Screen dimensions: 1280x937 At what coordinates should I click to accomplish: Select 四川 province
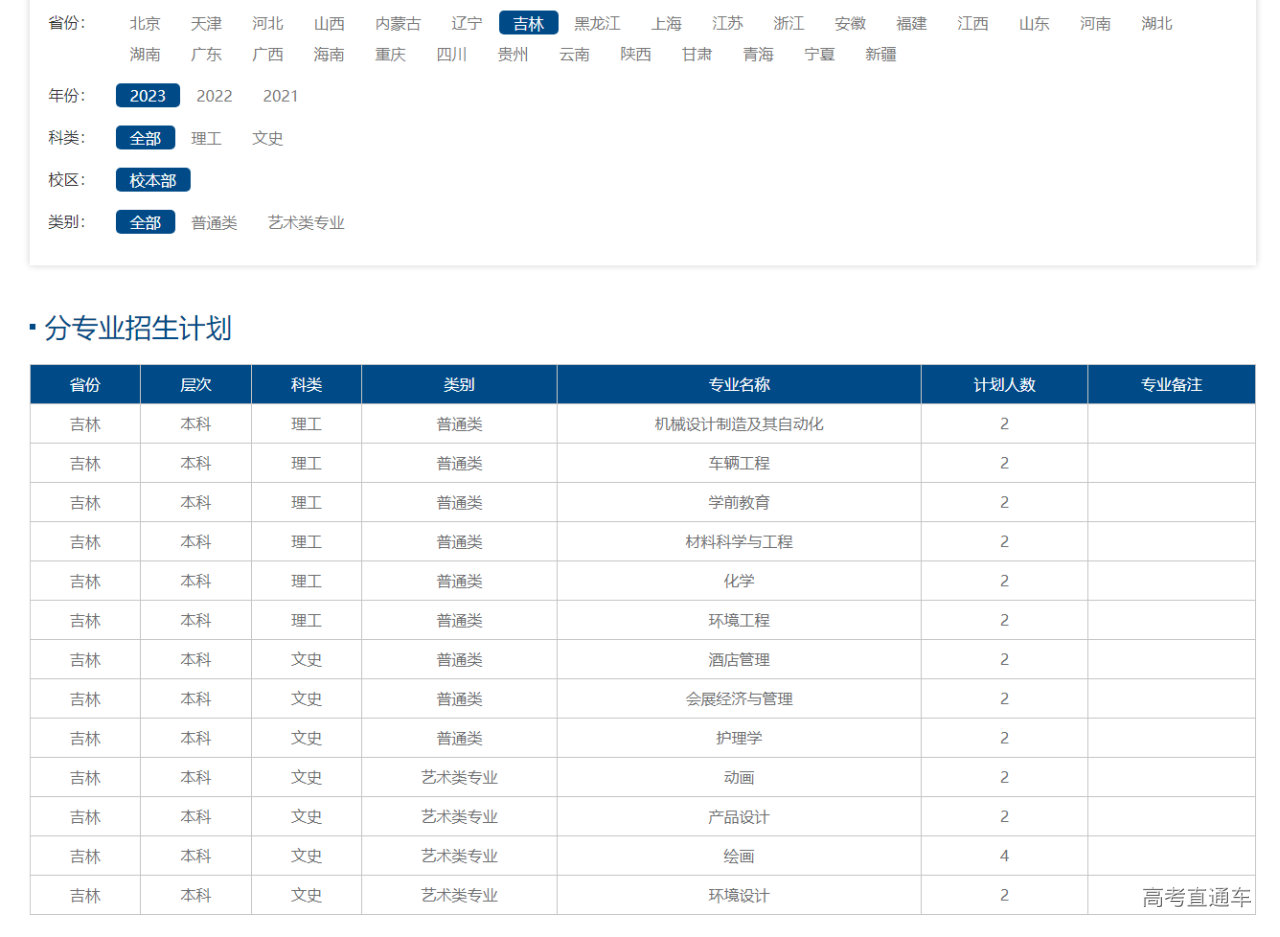point(452,54)
